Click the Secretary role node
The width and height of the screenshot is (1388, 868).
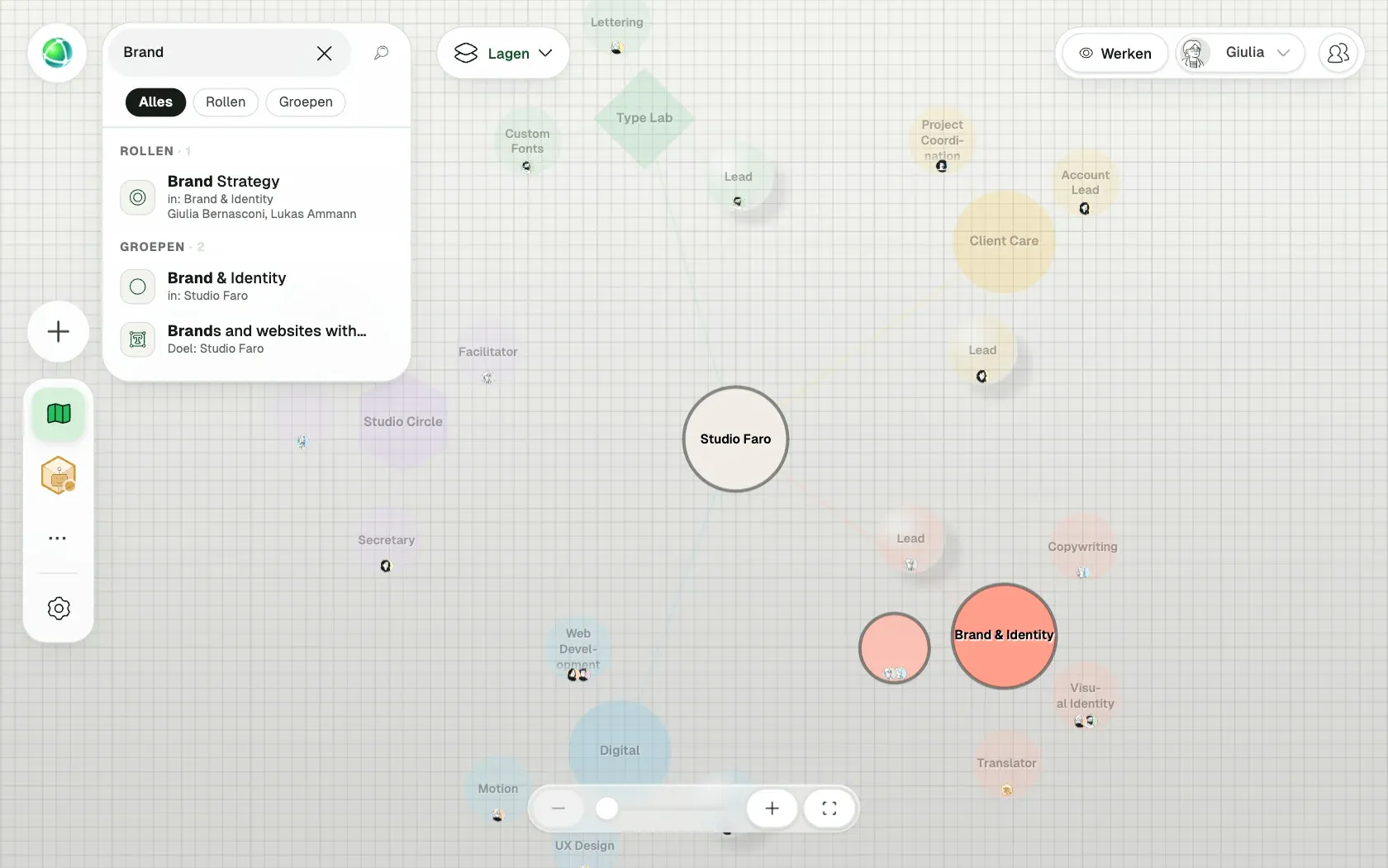coord(386,541)
